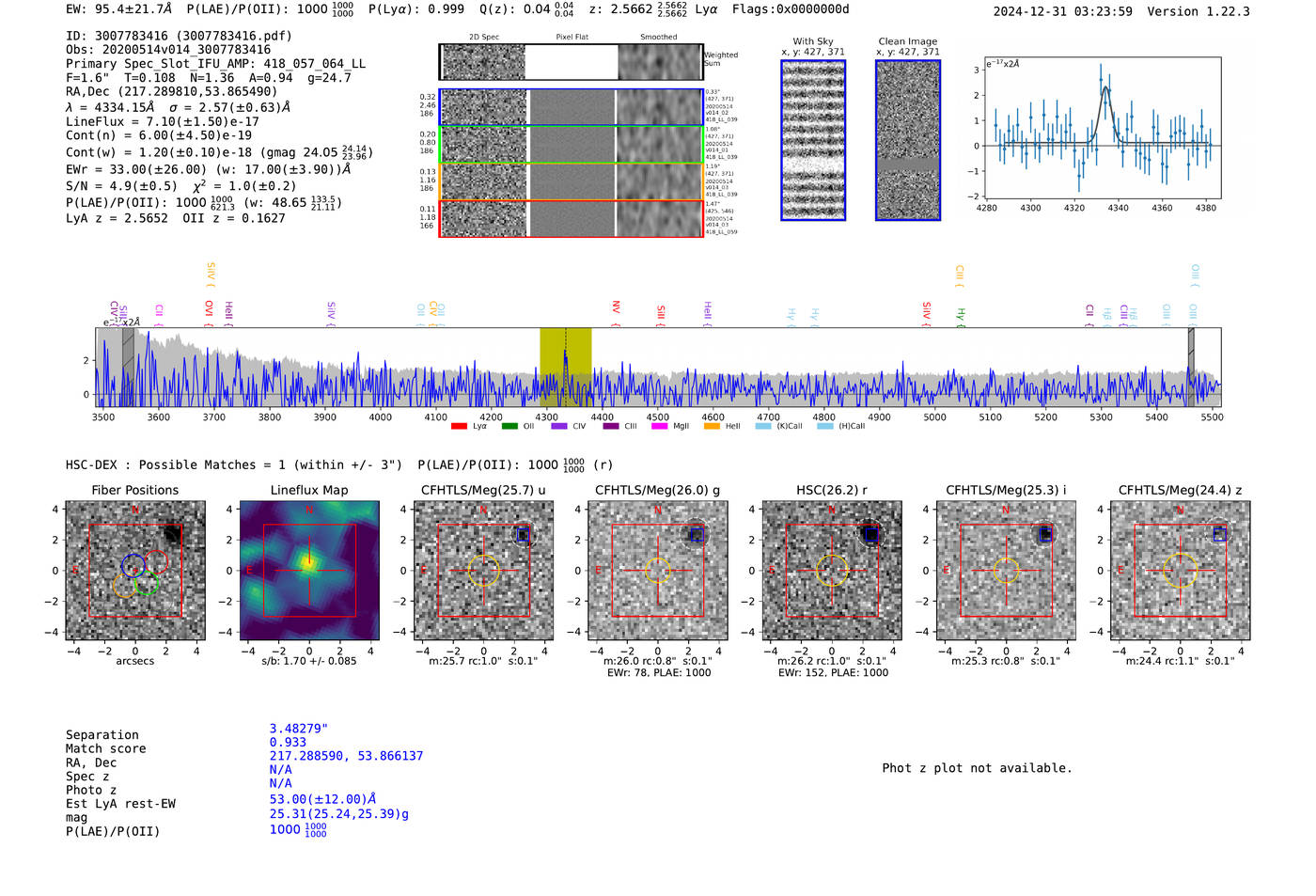Click the timestamp 2024-12-31 03:23:59

tap(1063, 11)
